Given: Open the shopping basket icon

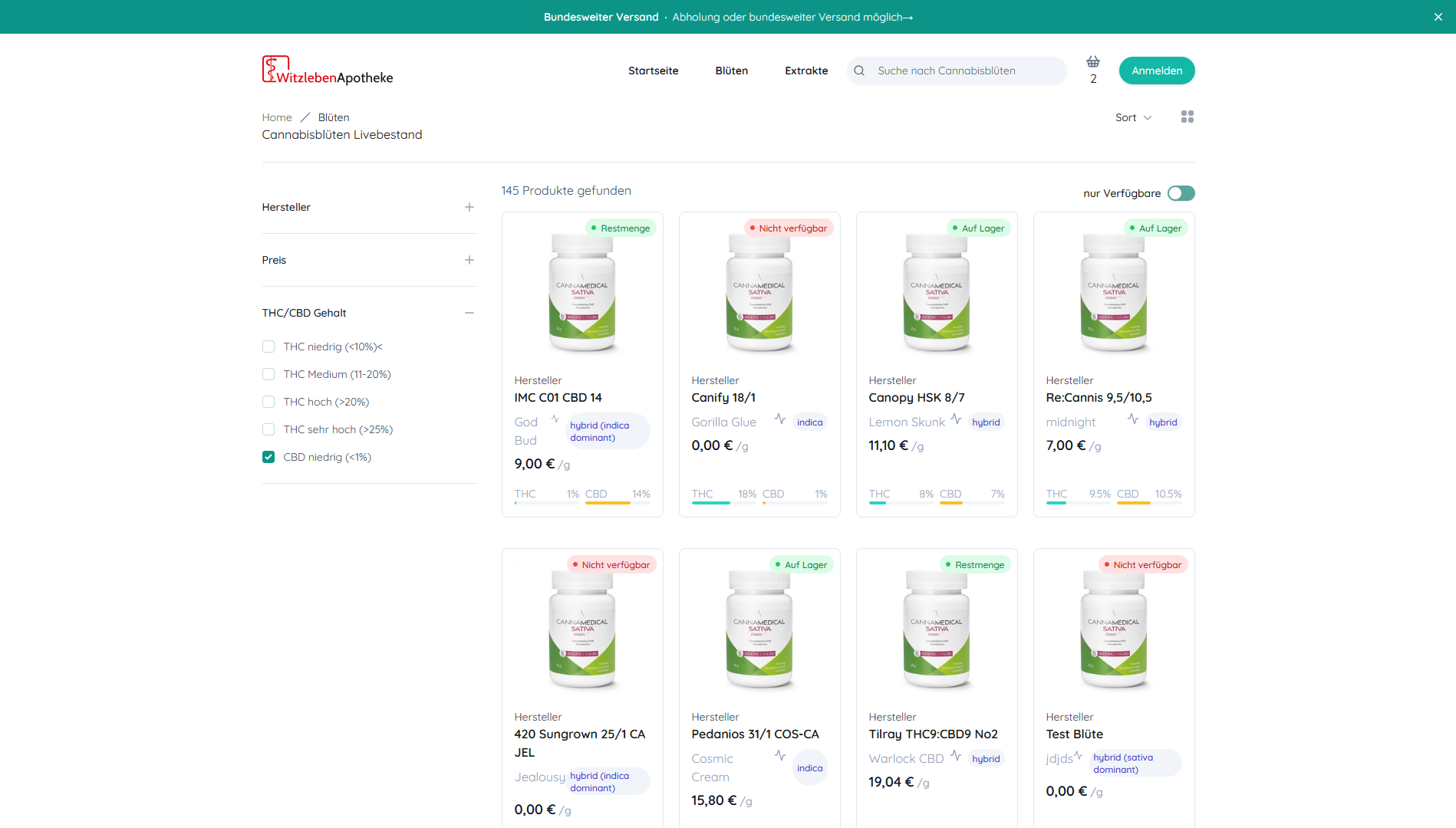Looking at the screenshot, I should (x=1093, y=61).
